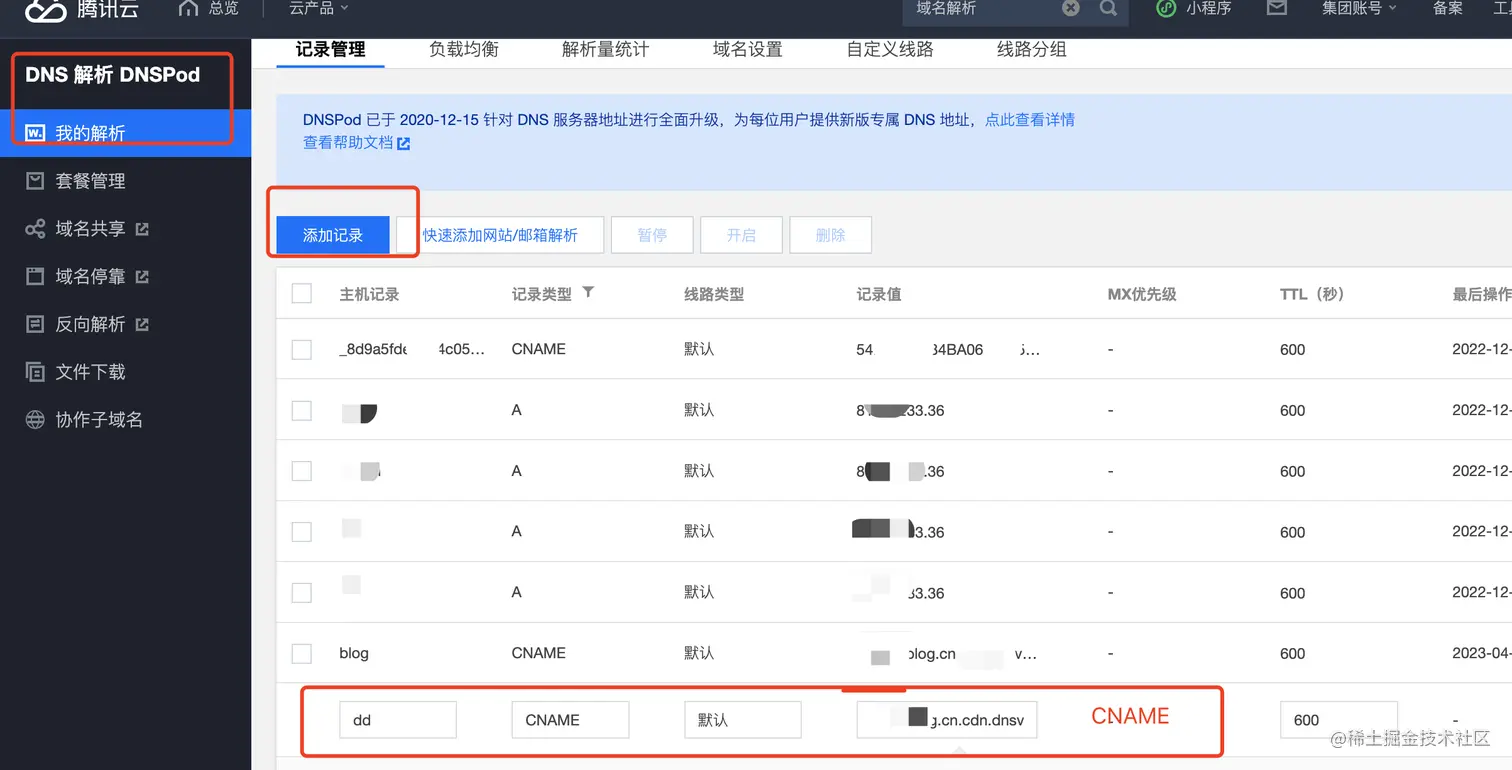Switch to the 负载均衡 tab

[464, 49]
